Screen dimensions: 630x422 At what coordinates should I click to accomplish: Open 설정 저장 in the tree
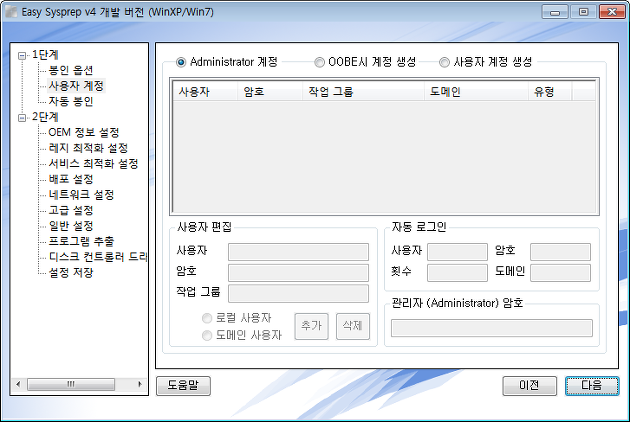(71, 273)
